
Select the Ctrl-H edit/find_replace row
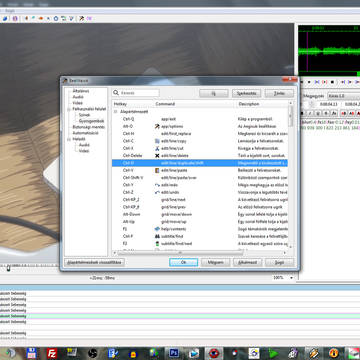click(200, 134)
